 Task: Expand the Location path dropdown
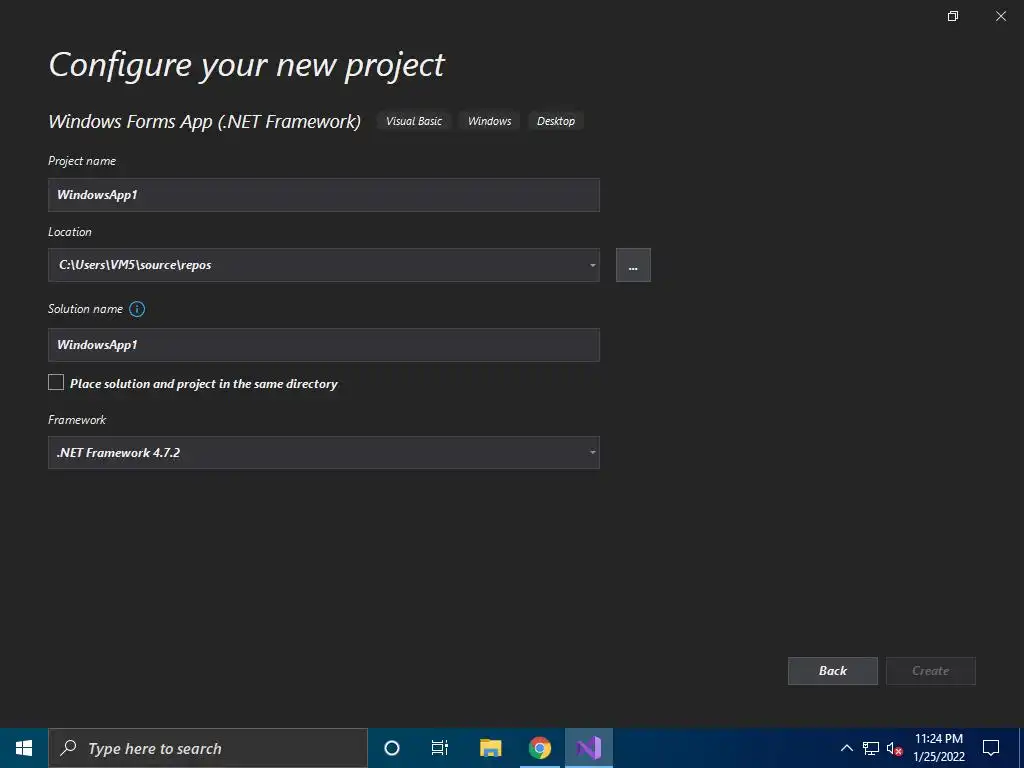592,265
